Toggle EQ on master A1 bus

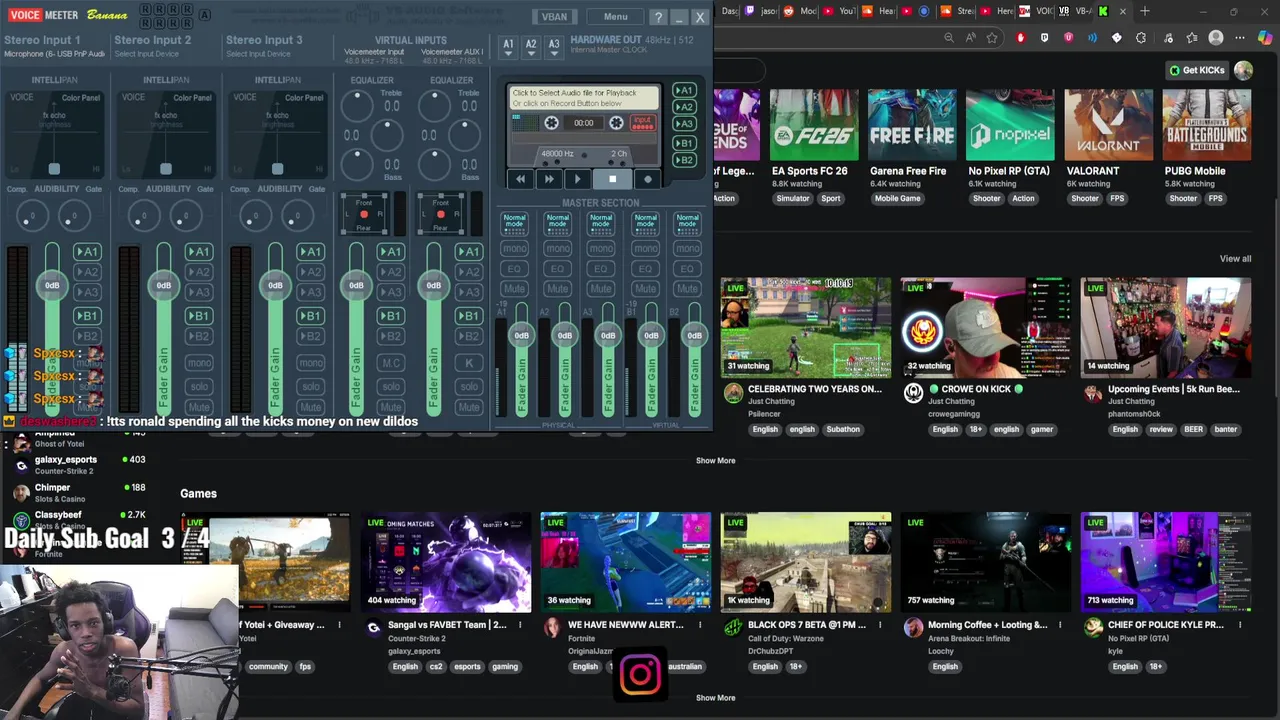[514, 268]
